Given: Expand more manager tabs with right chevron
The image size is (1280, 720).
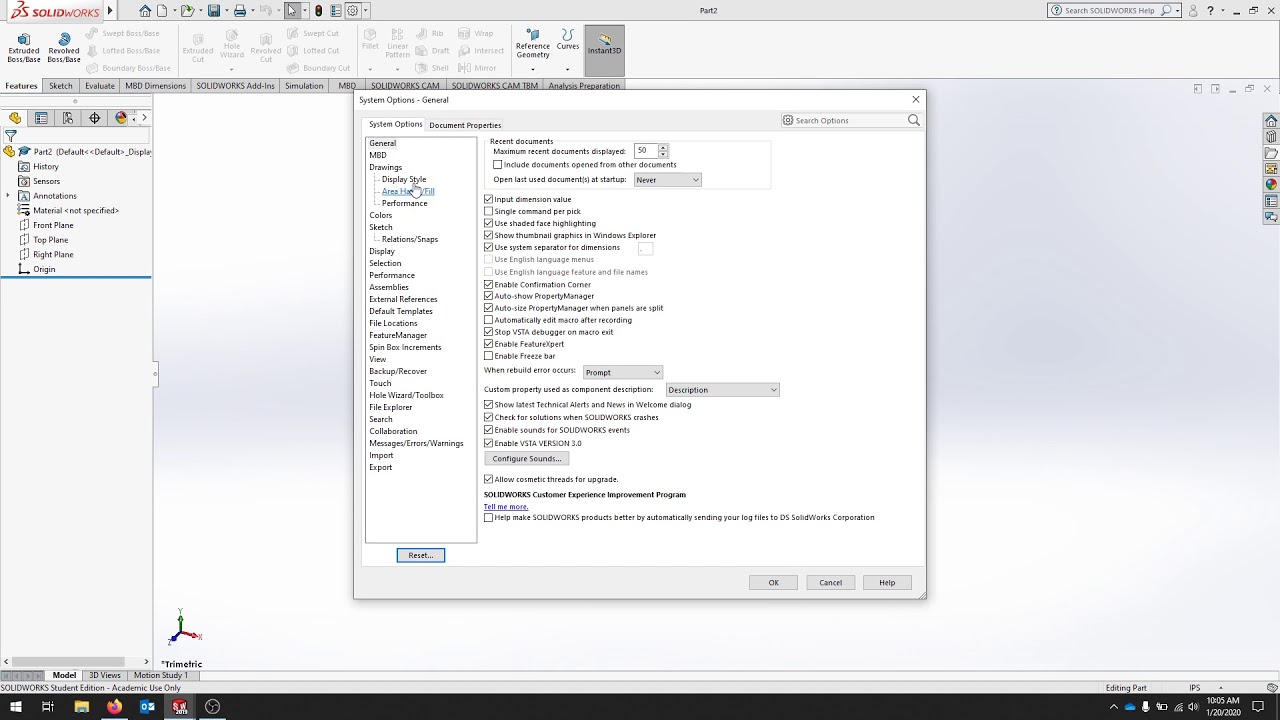Looking at the screenshot, I should pos(144,118).
